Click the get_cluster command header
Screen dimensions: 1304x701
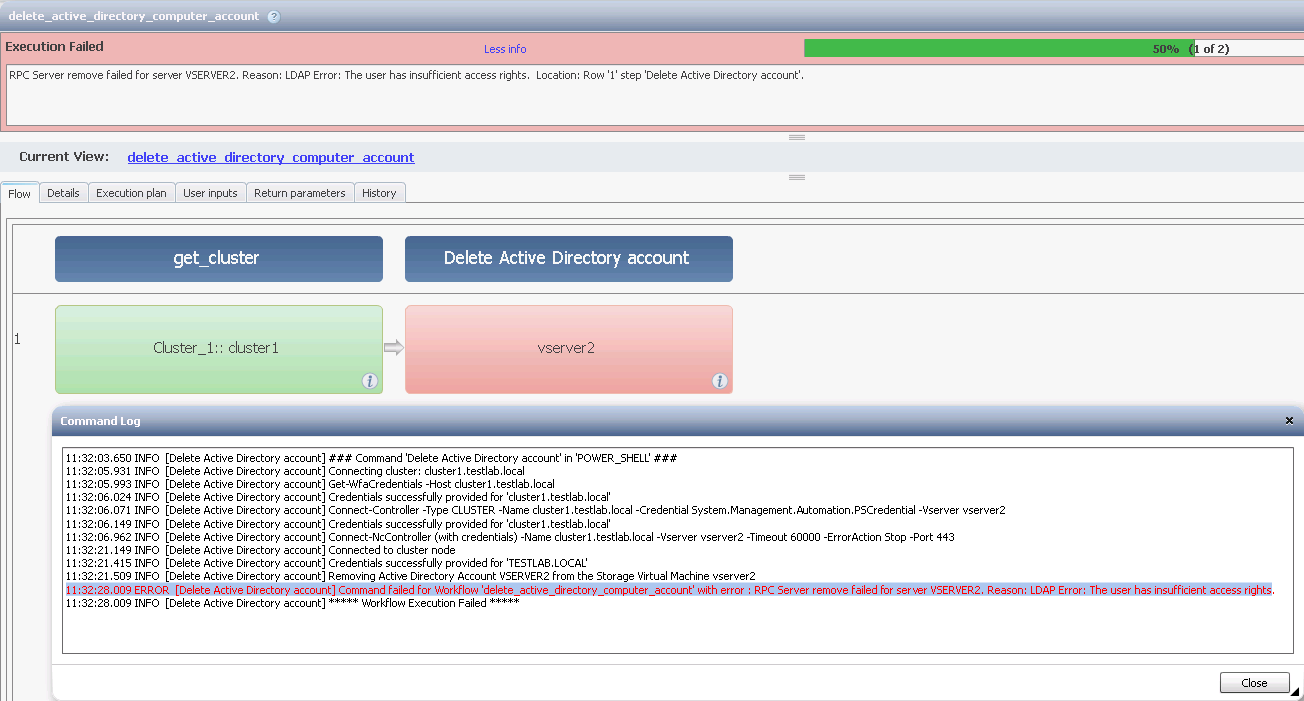pyautogui.click(x=219, y=259)
